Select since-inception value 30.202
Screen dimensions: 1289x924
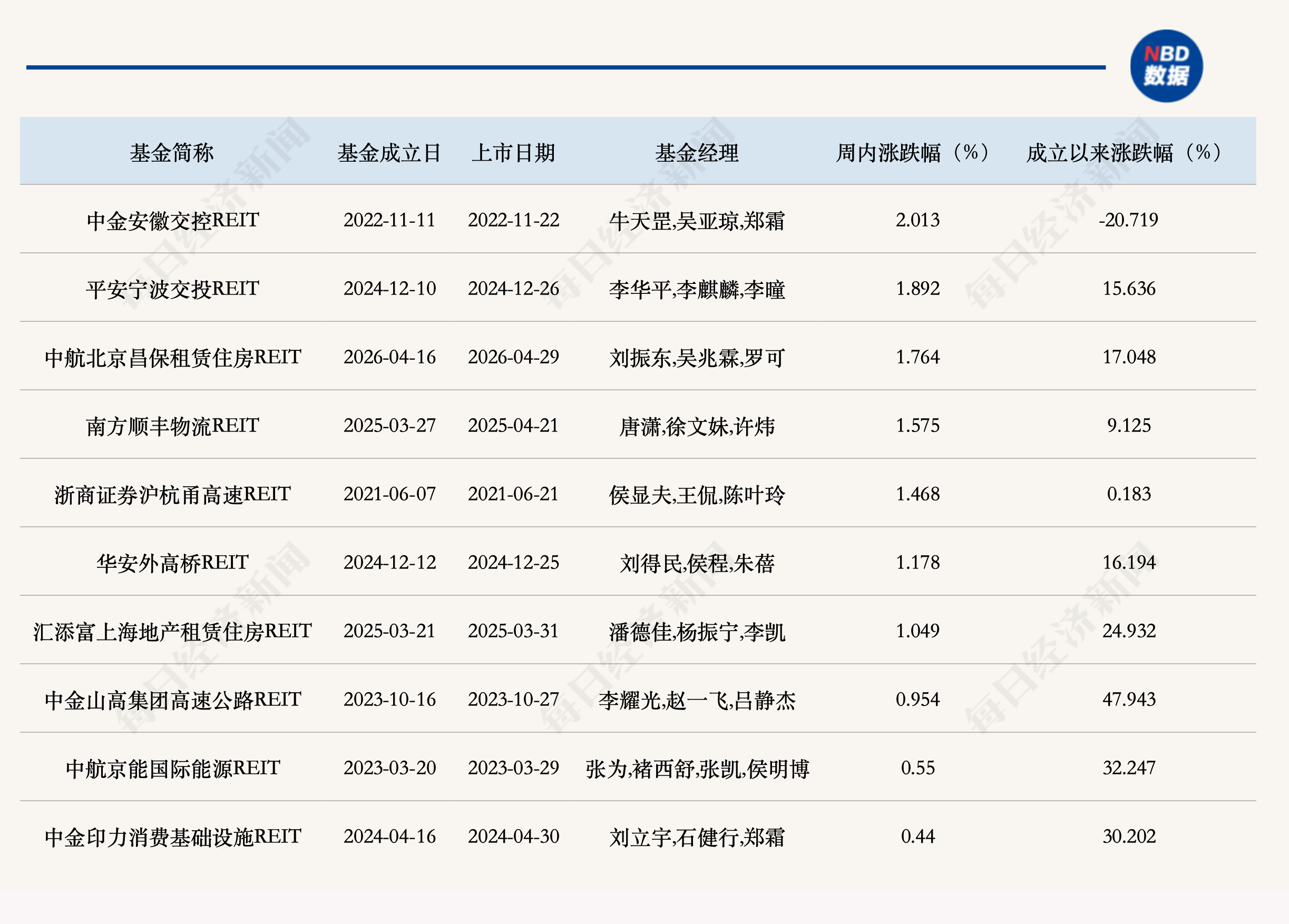(x=1129, y=837)
